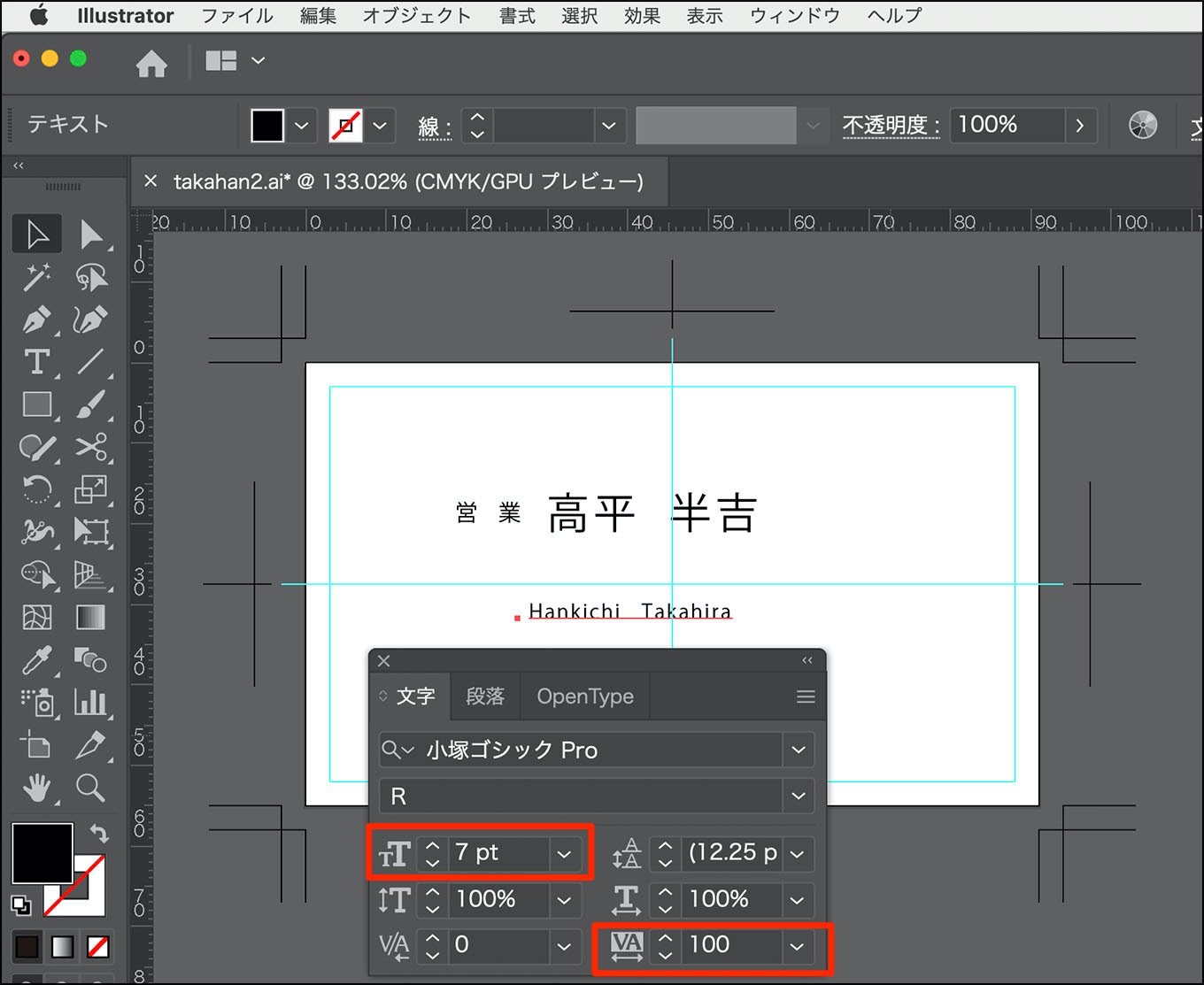Select the Type tool
This screenshot has width=1204, height=985.
coord(37,362)
